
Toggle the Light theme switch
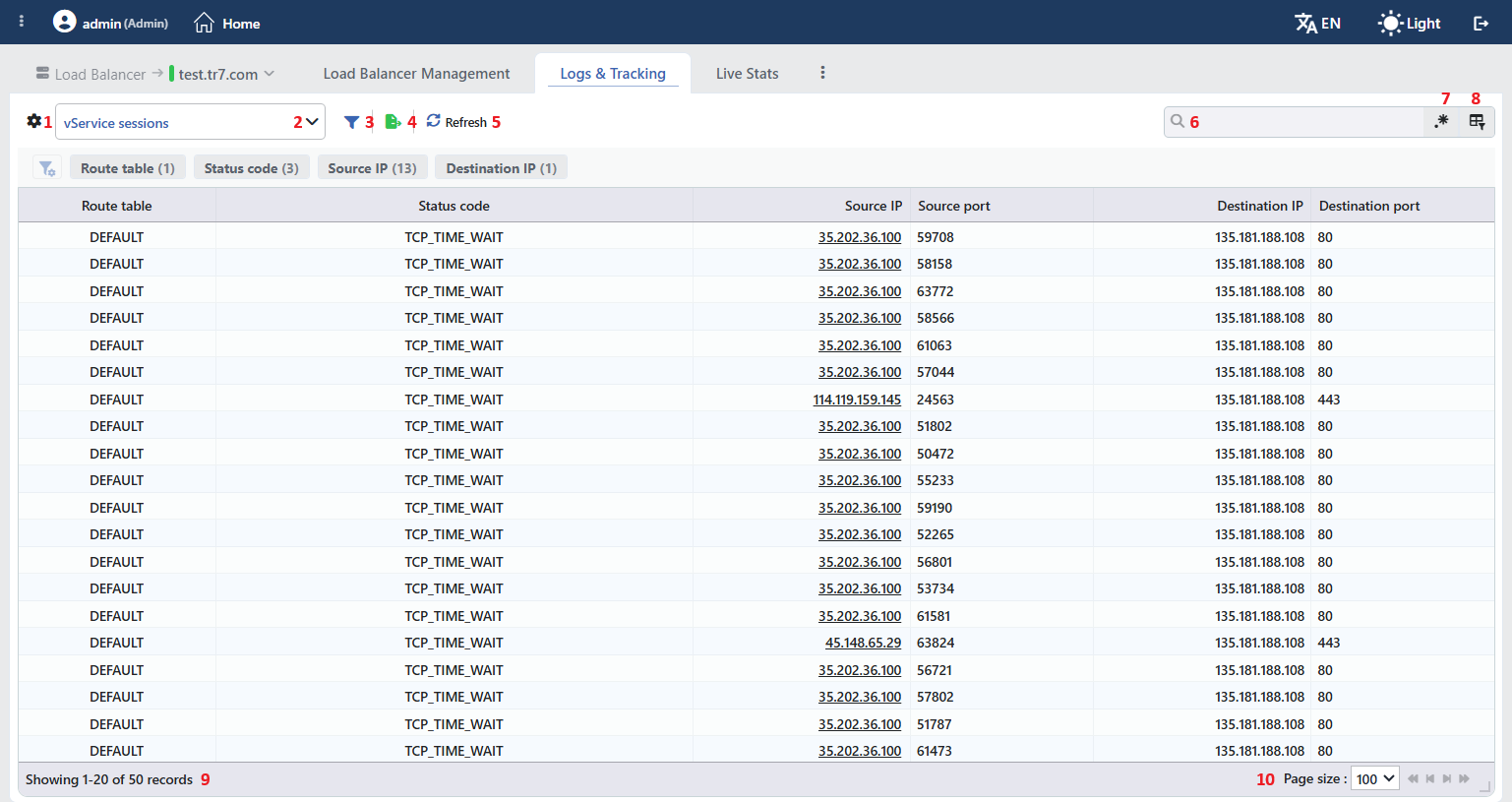1410,23
